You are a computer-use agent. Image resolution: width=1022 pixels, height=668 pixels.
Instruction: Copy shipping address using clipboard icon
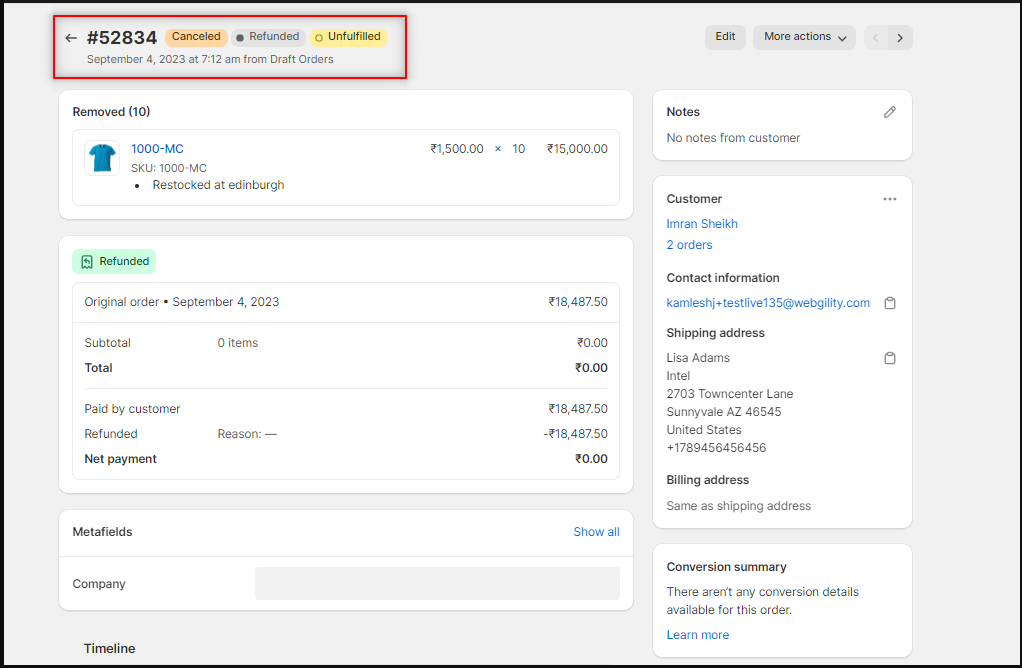889,358
